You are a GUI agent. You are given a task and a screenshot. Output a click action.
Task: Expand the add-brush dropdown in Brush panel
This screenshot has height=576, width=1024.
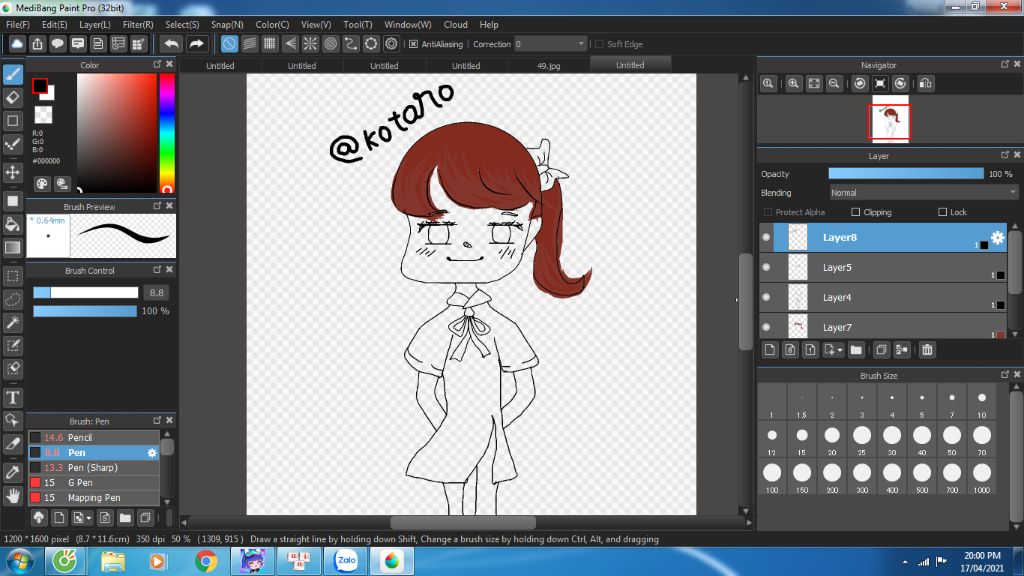pyautogui.click(x=89, y=518)
